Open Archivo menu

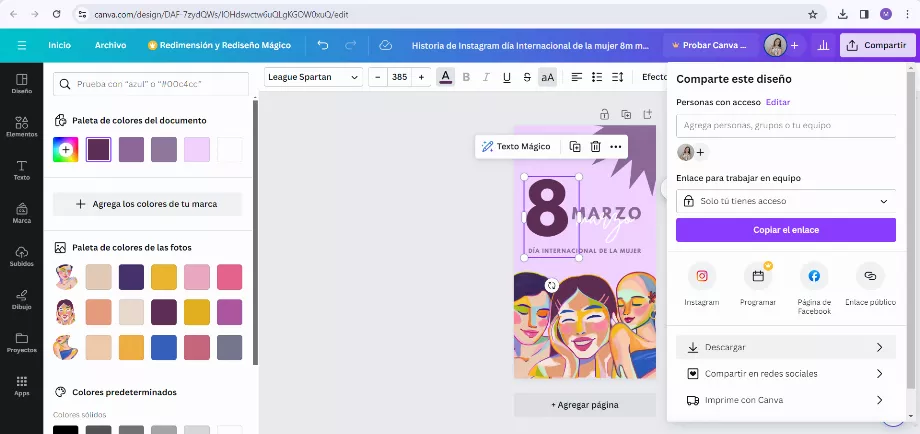(x=110, y=45)
